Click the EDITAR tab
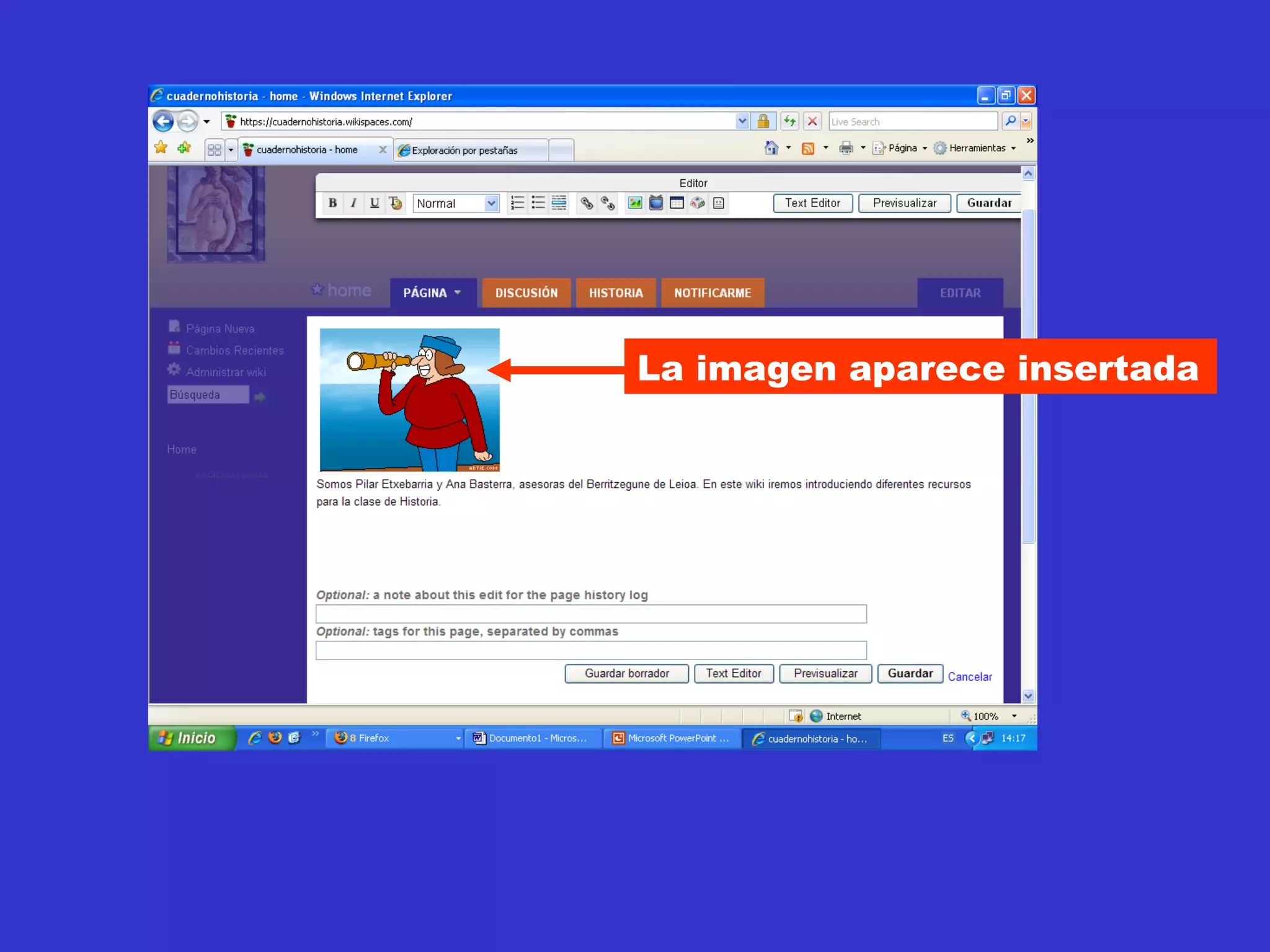 [960, 293]
